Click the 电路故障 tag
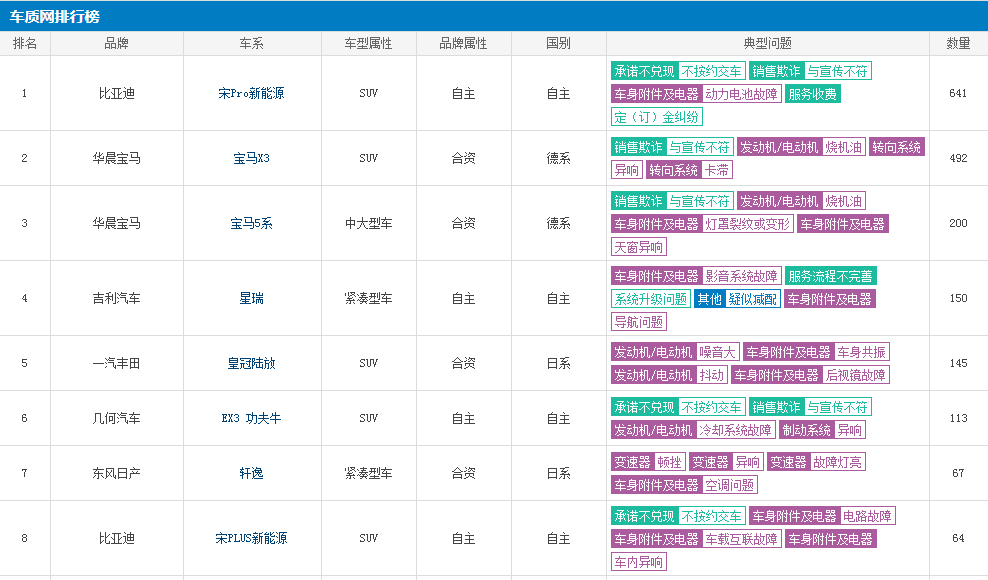This screenshot has width=988, height=580. pos(867,516)
